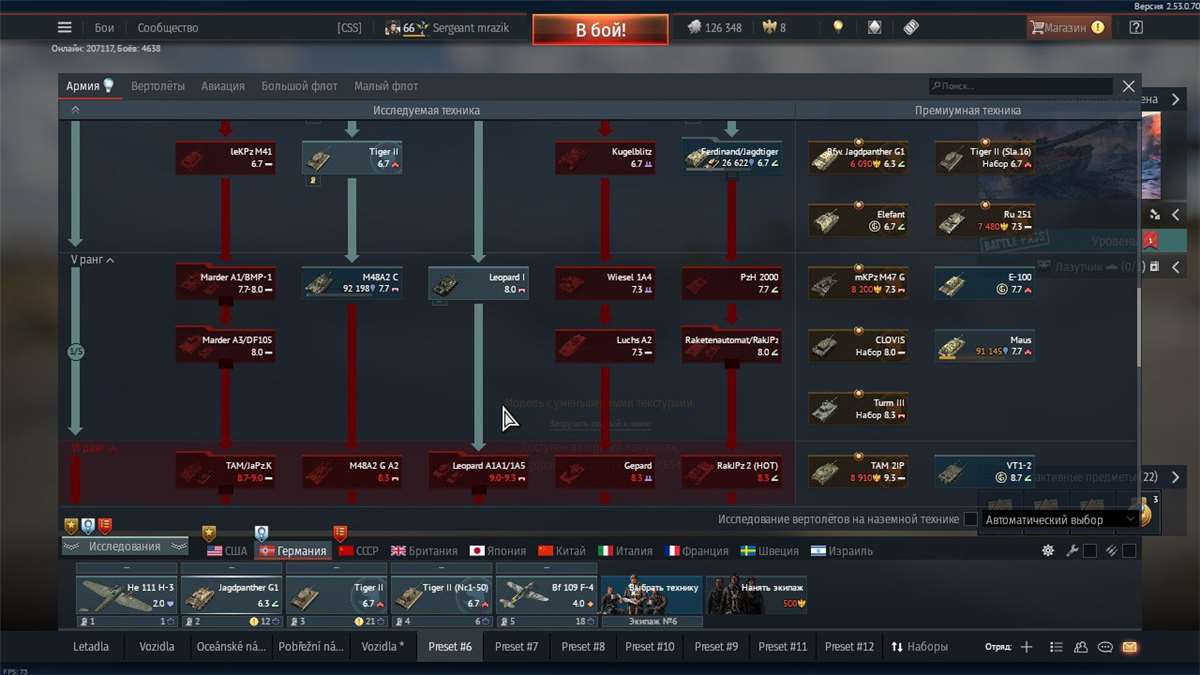Click the lightbulb event icon in the top bar

(x=838, y=27)
